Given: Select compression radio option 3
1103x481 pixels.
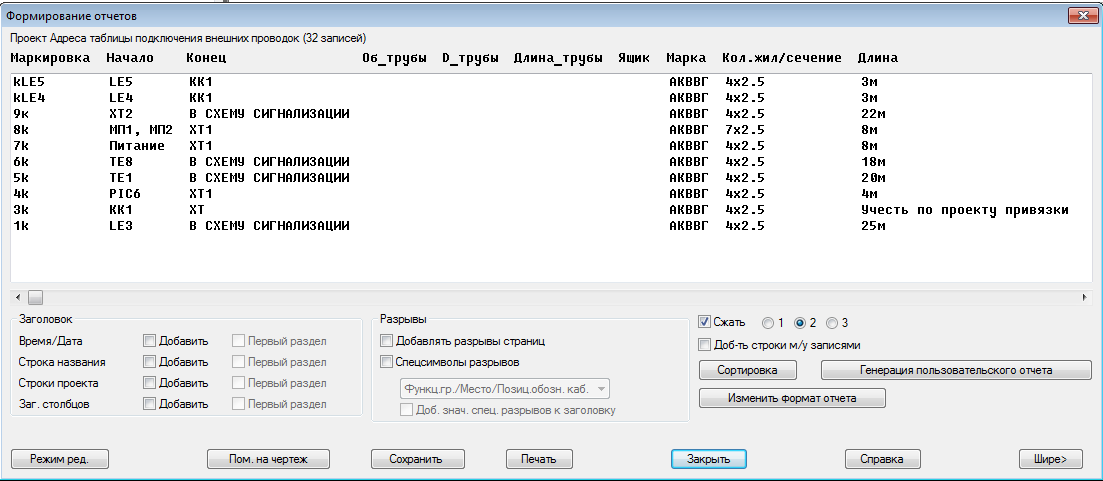Looking at the screenshot, I should click(832, 323).
